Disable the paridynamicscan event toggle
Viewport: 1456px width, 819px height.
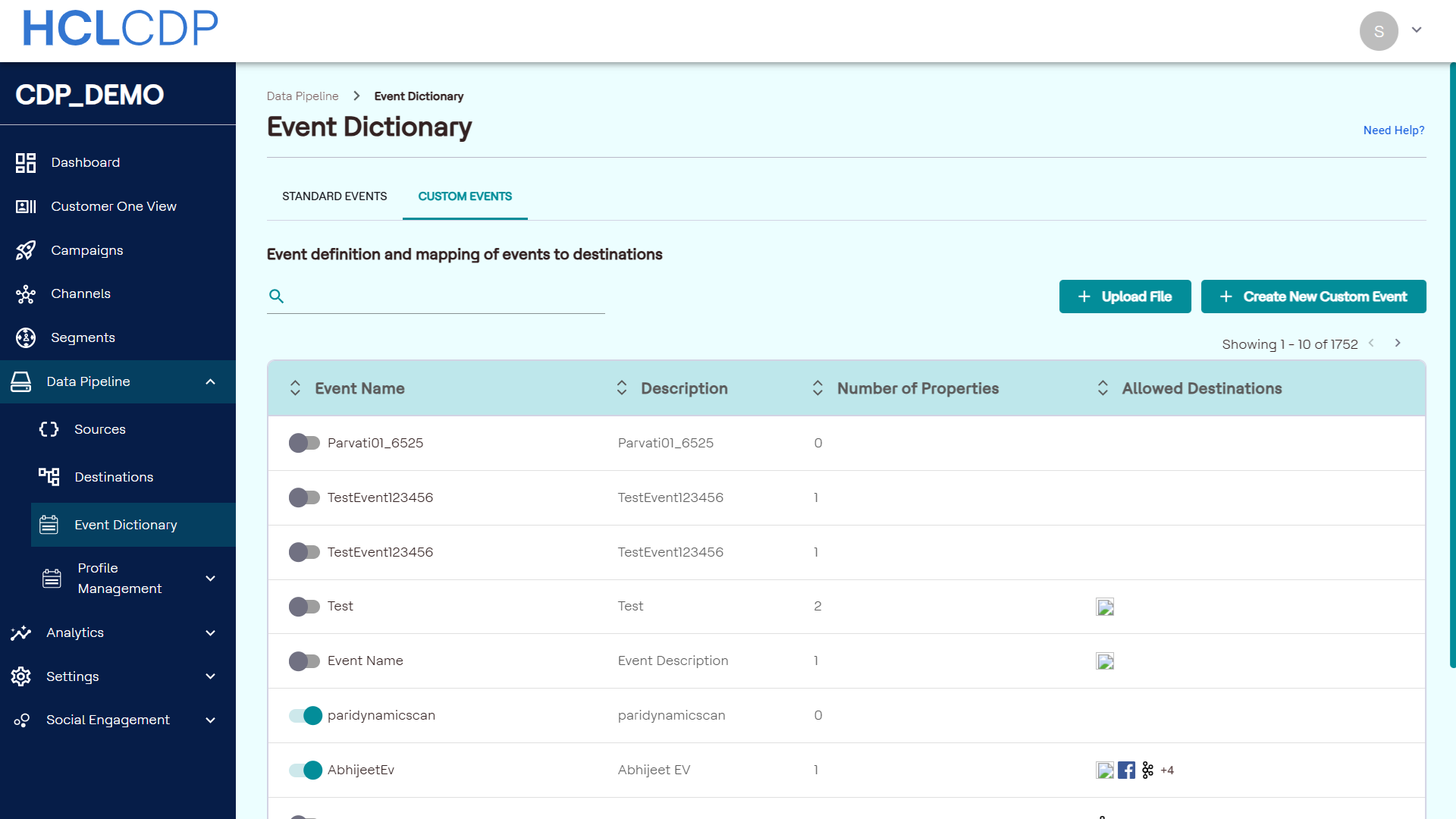pyautogui.click(x=305, y=715)
